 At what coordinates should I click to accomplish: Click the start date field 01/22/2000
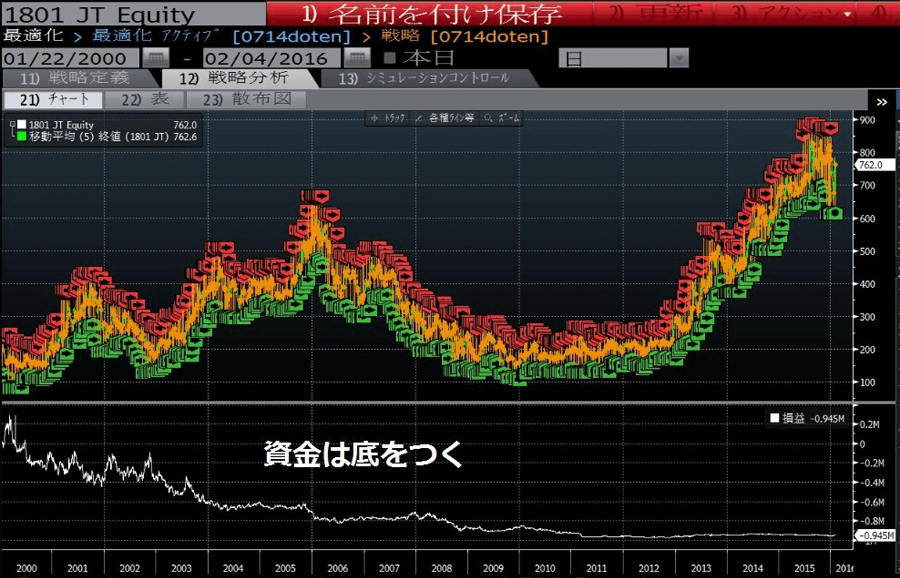coord(68,58)
